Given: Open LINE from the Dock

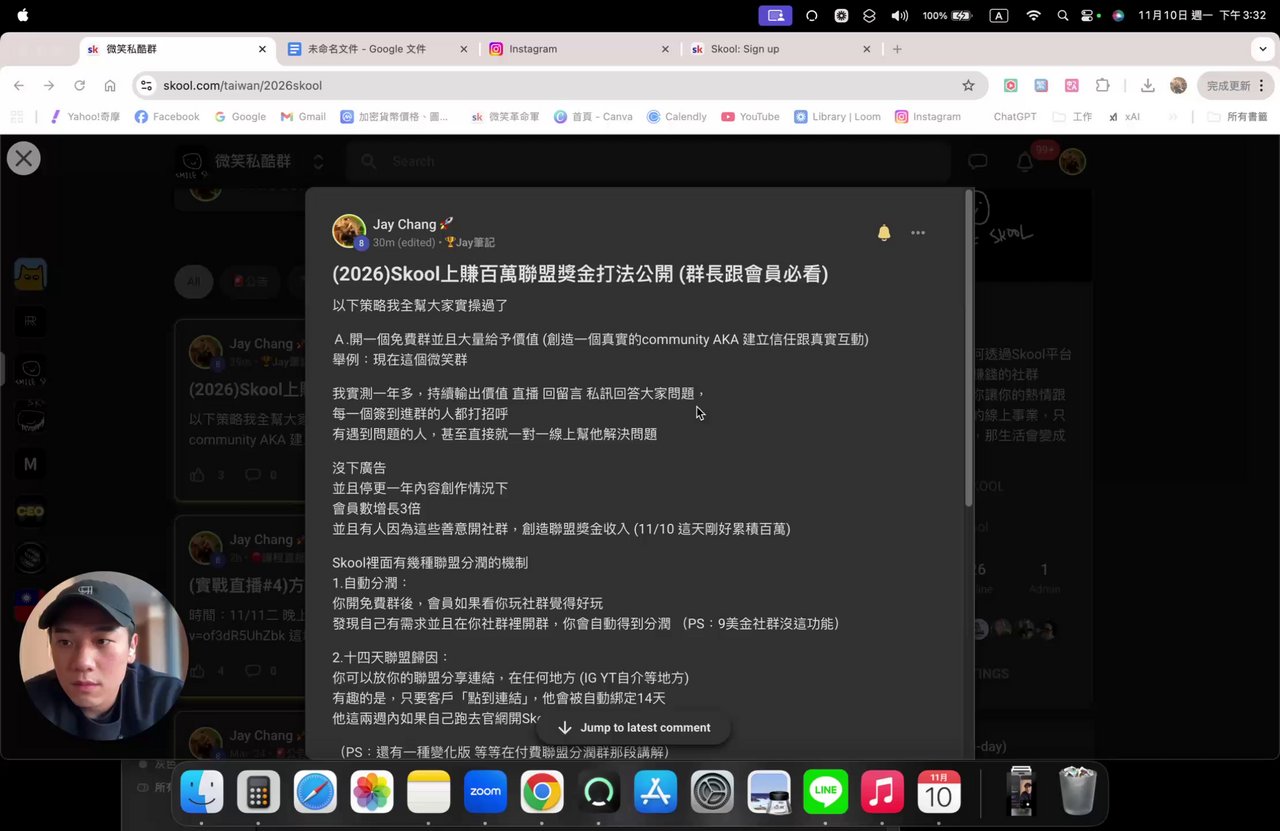Looking at the screenshot, I should 825,793.
